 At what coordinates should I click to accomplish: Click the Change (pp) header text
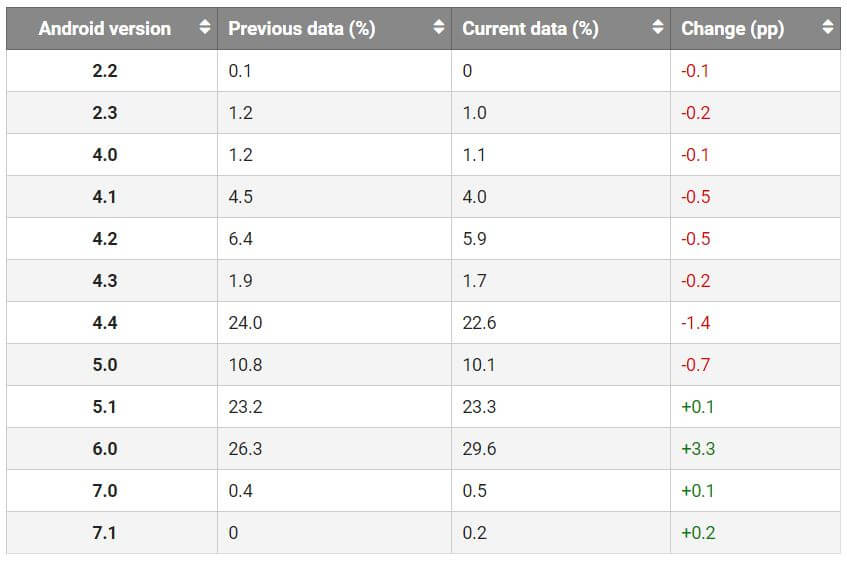pyautogui.click(x=732, y=28)
